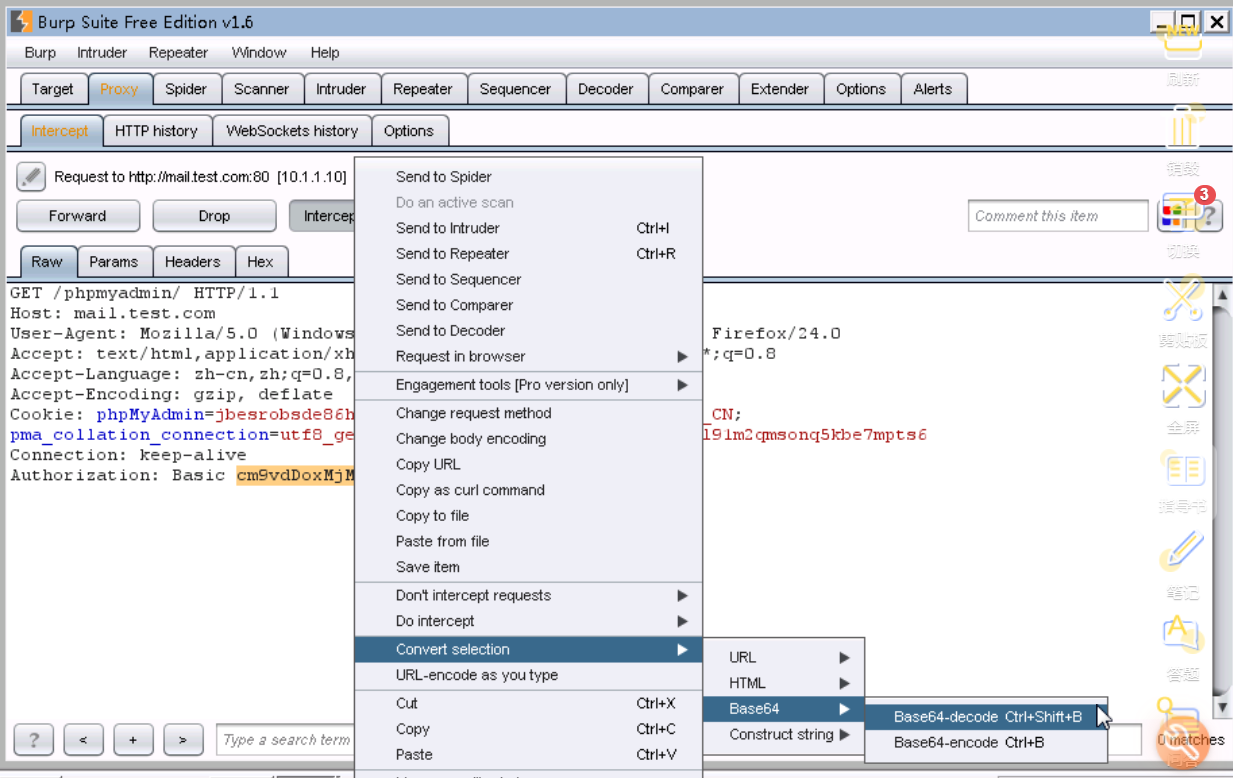Choose Change request method
The width and height of the screenshot is (1233, 778).
tap(529, 413)
